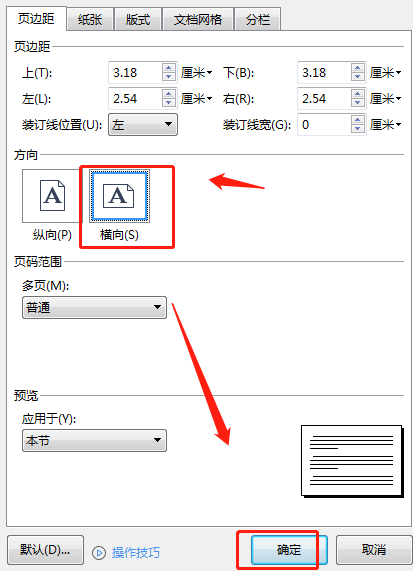This screenshot has height=571, width=413.
Task: Increase the left margin 左(L) value
Action: pyautogui.click(x=168, y=94)
